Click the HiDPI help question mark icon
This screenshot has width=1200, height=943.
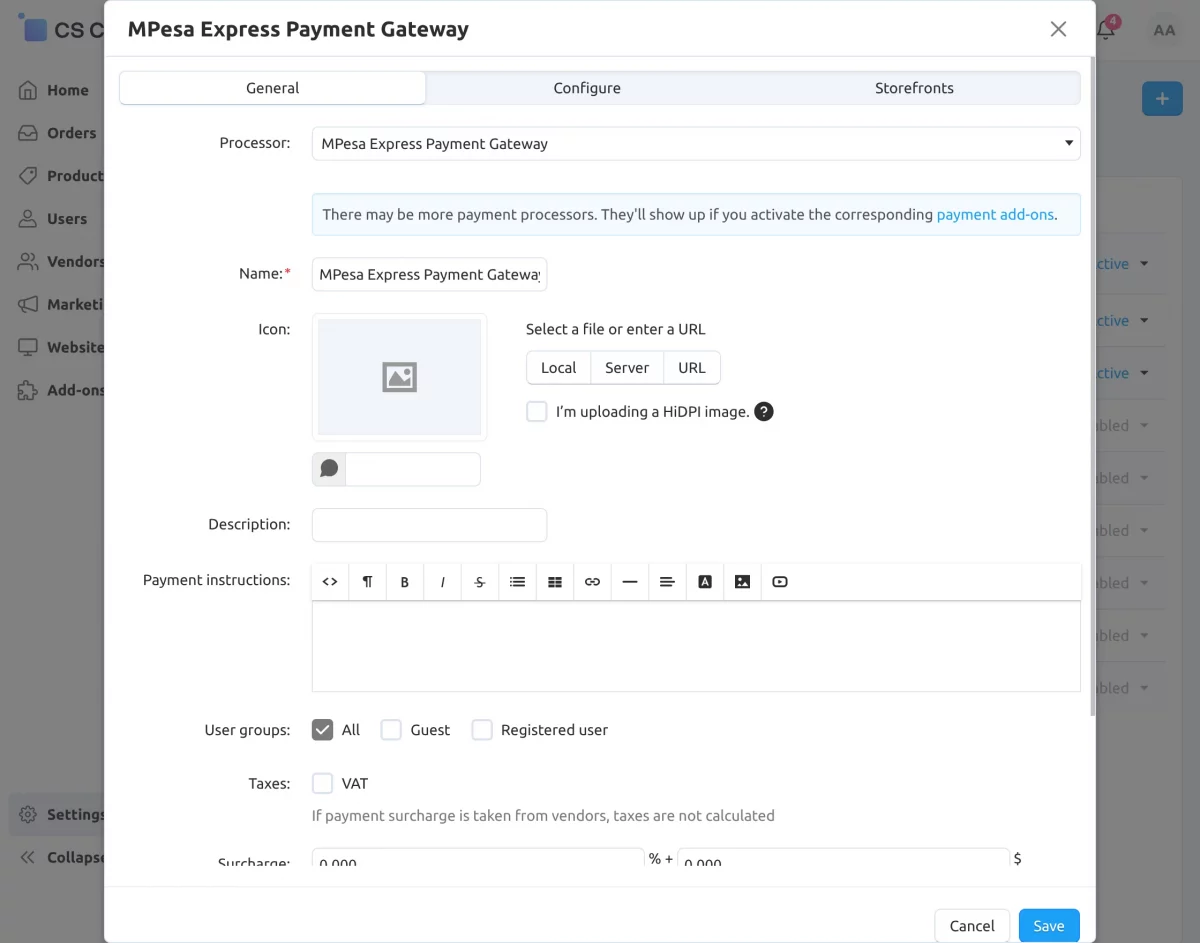(764, 411)
